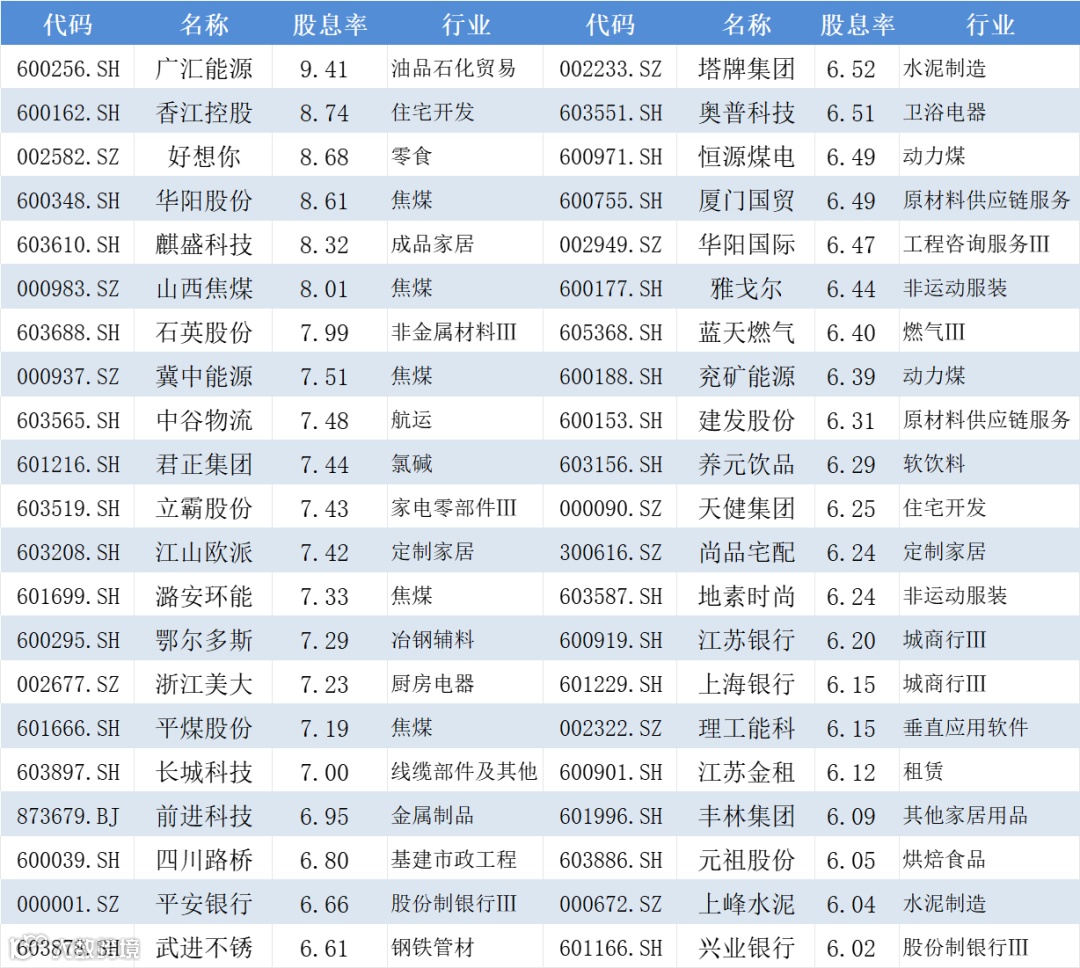Click industry cell 卫浴电器
This screenshot has width=1080, height=968.
(944, 112)
